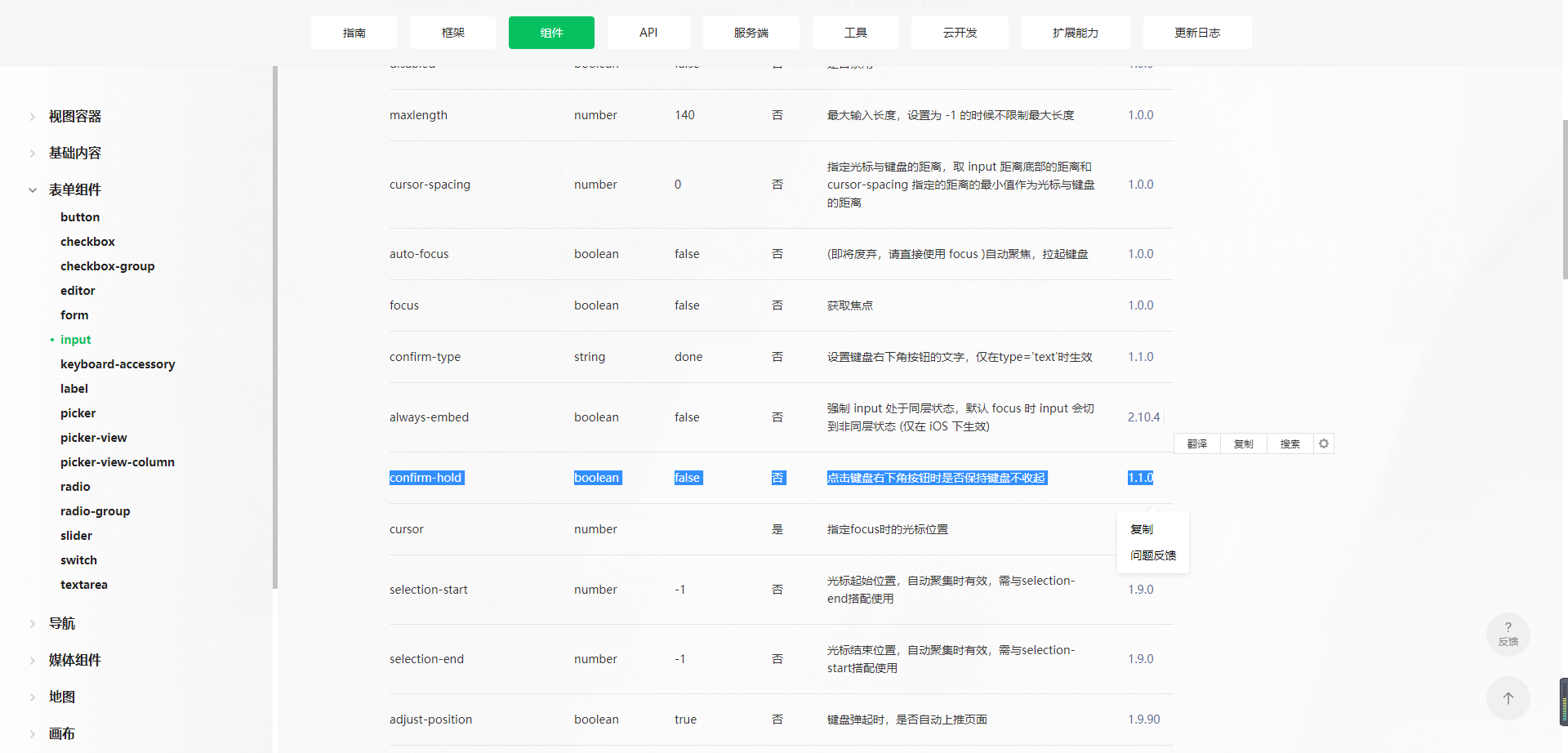Viewport: 1568px width, 753px height.
Task: Expand the 画布 section chevron
Action: click(33, 734)
